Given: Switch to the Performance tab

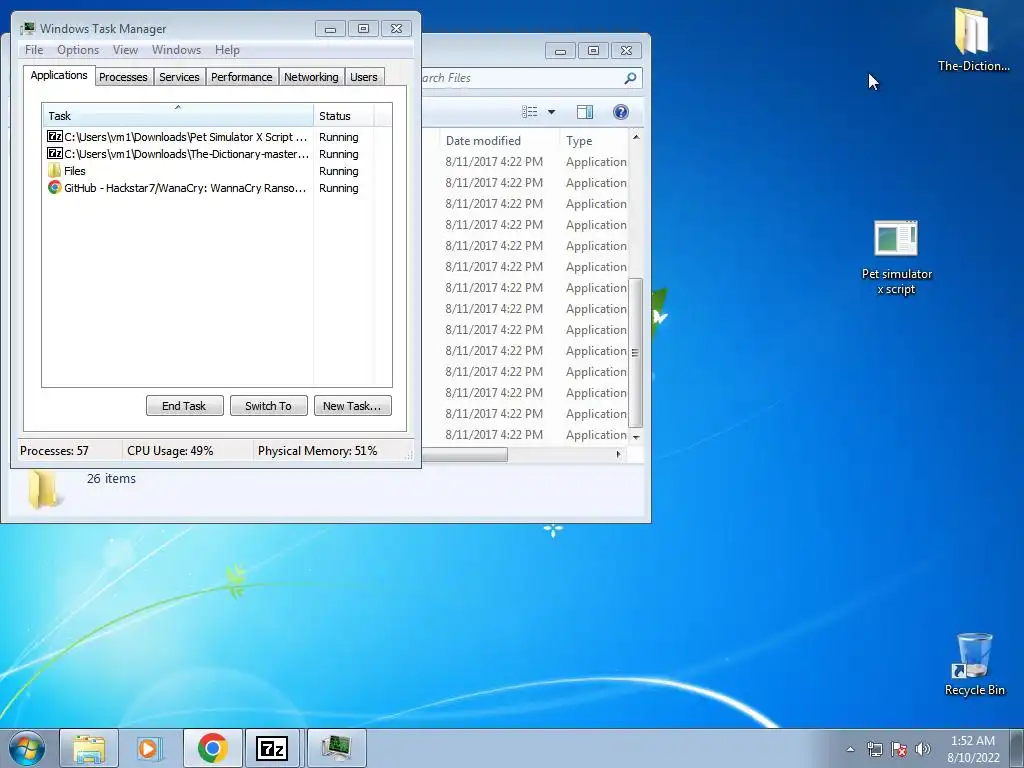Looking at the screenshot, I should 242,77.
